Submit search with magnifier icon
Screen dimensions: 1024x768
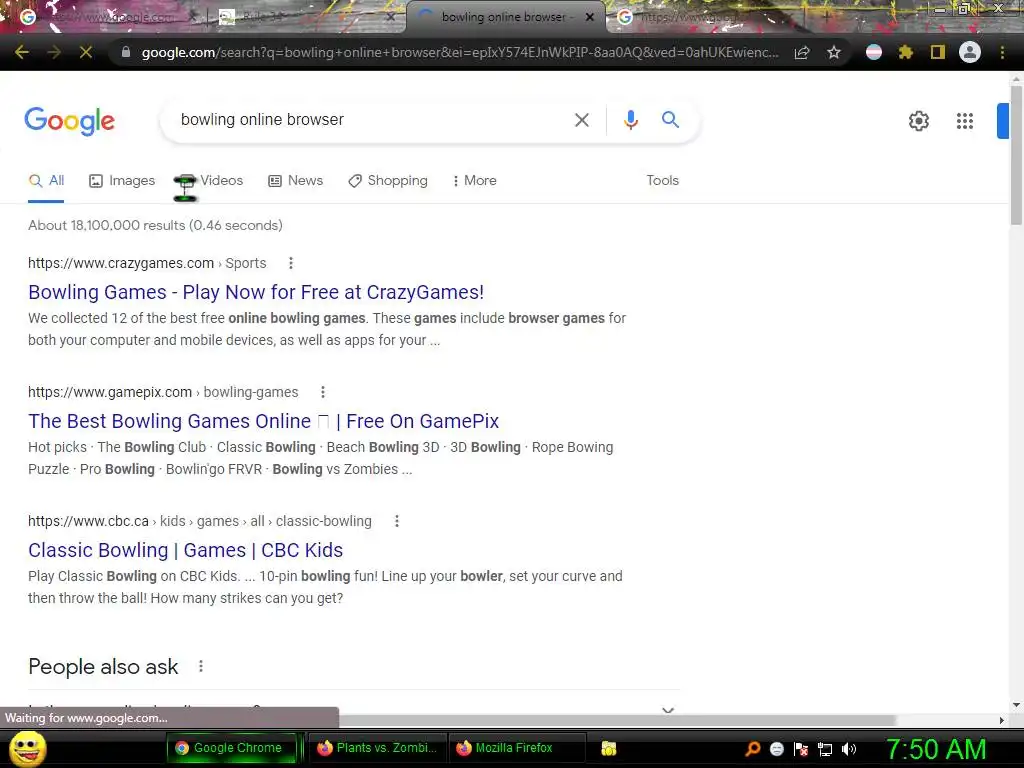coord(670,120)
